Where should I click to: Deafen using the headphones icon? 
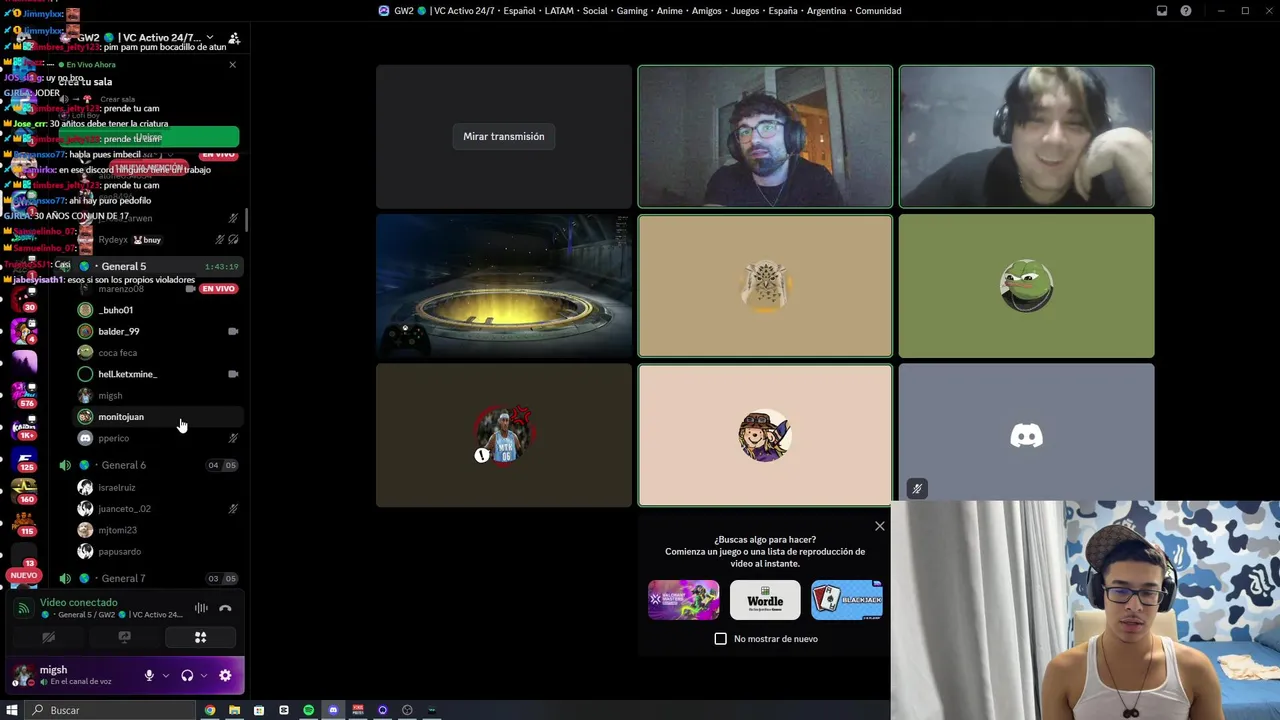pos(187,676)
